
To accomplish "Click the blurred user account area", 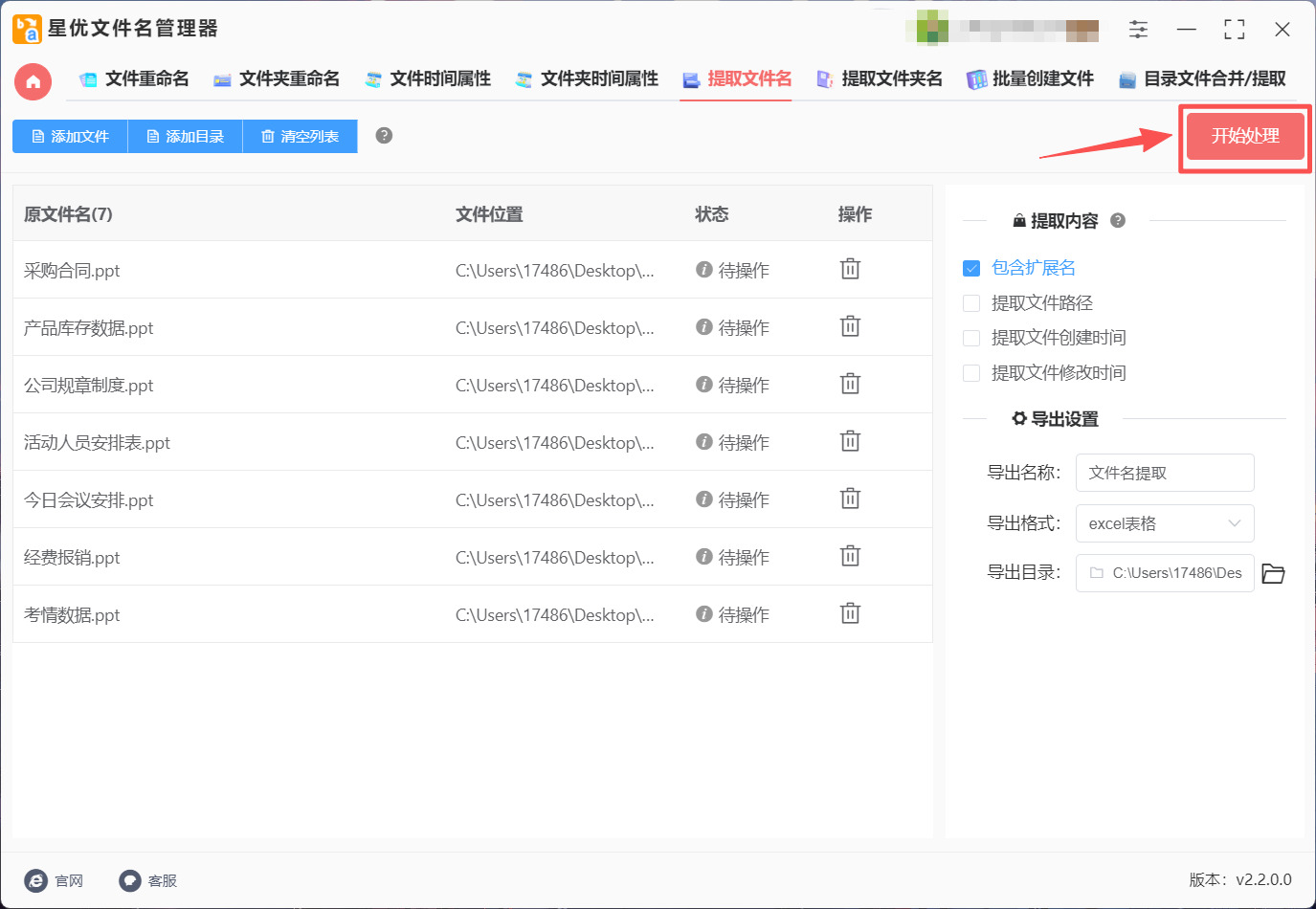I will [x=1003, y=29].
